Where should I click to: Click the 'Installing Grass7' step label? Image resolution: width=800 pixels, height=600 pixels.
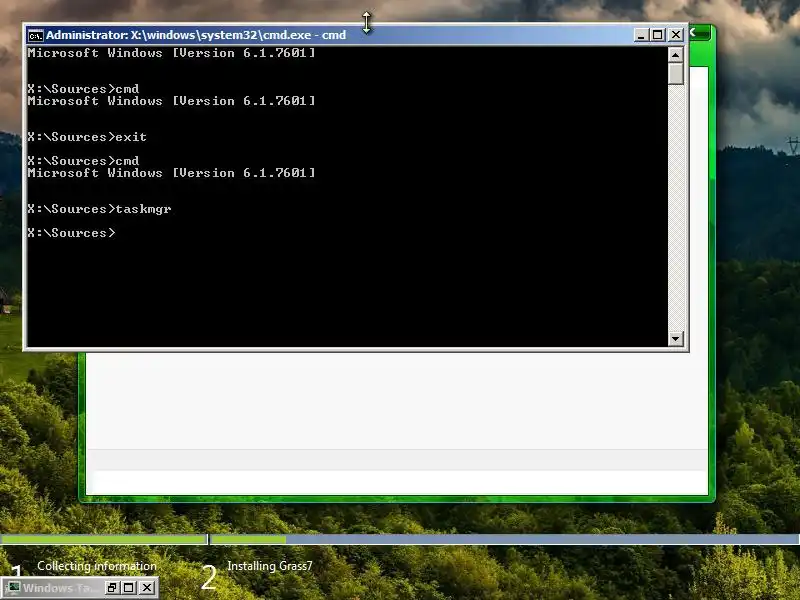pos(270,566)
